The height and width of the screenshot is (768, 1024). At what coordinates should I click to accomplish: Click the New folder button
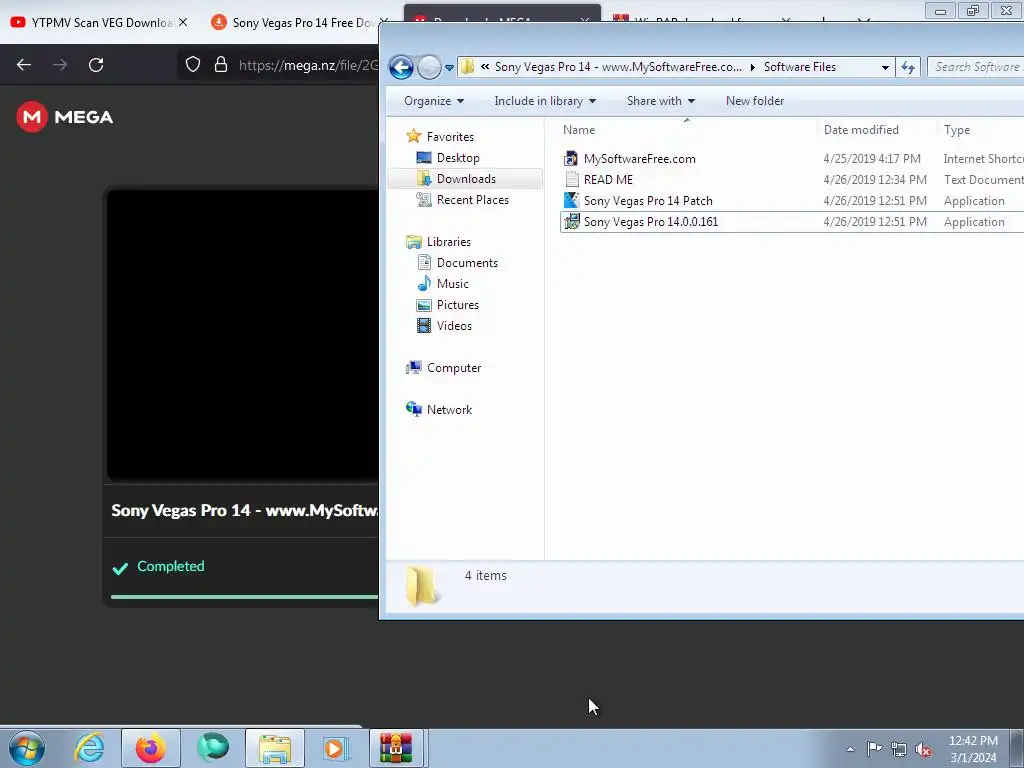click(755, 101)
